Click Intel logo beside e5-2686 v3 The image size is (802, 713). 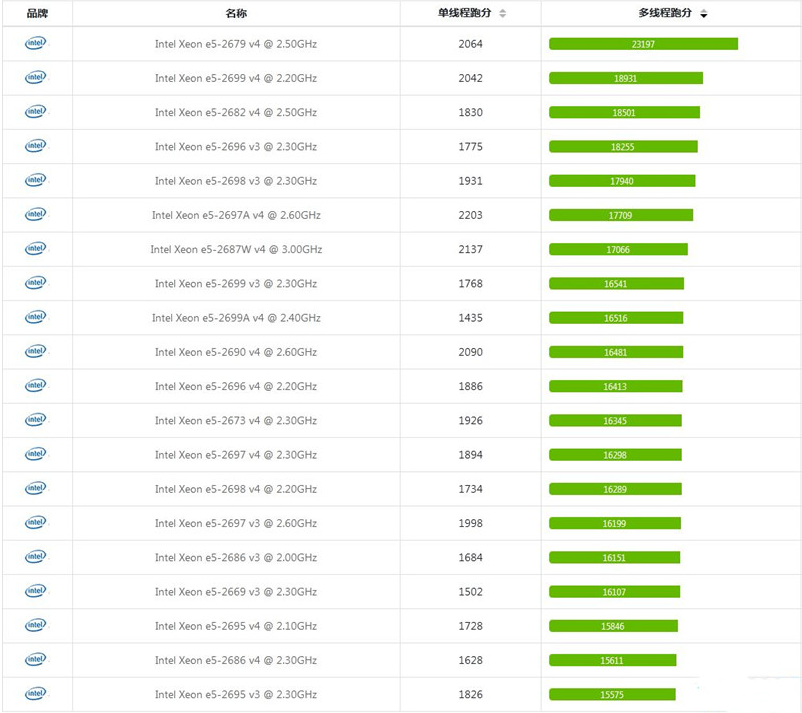point(36,556)
